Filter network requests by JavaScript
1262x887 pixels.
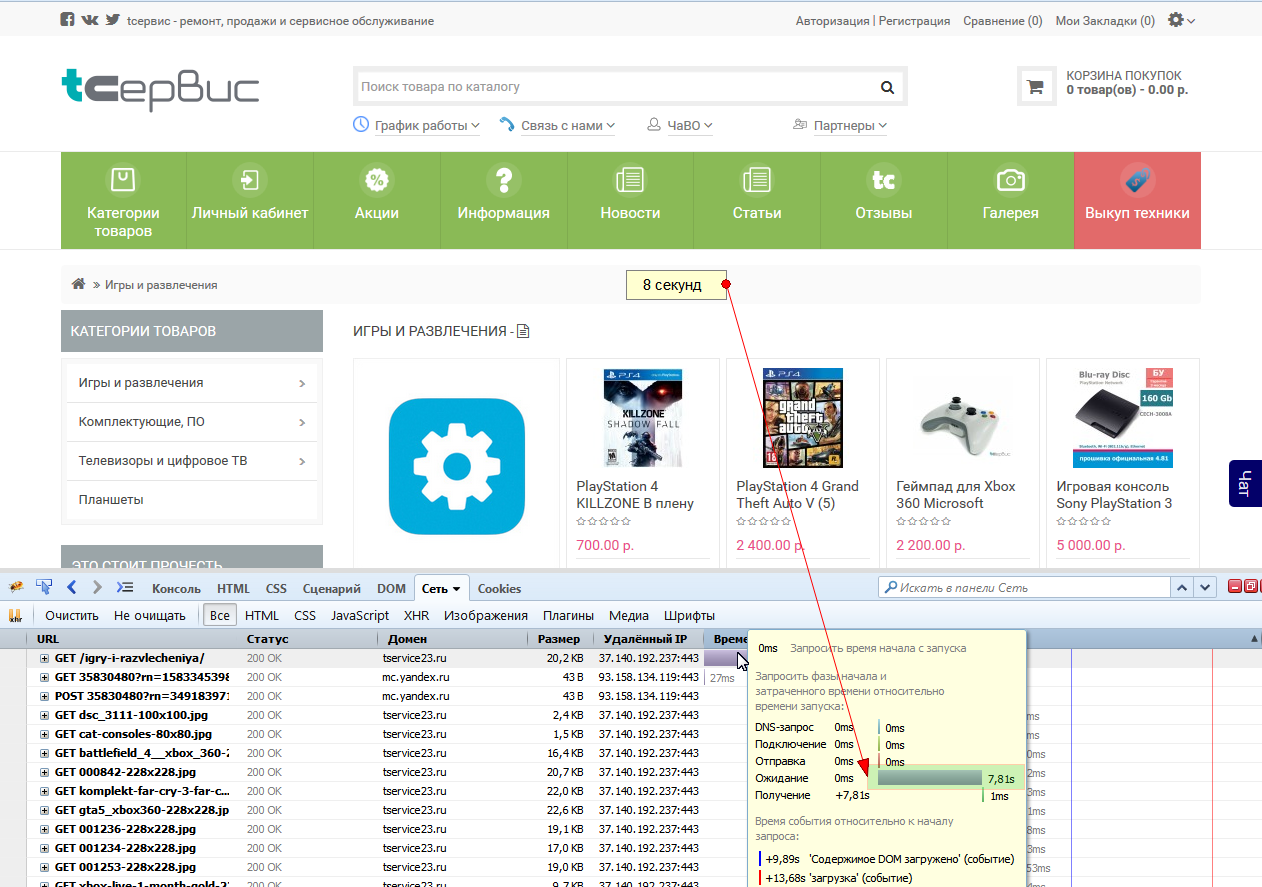360,615
